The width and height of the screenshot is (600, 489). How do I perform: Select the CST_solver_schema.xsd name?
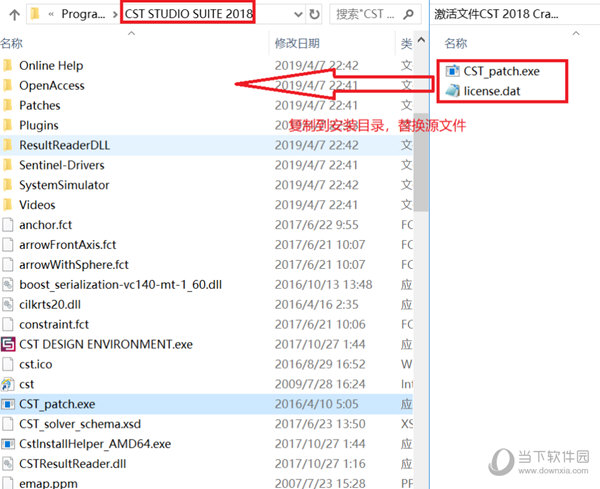80,424
